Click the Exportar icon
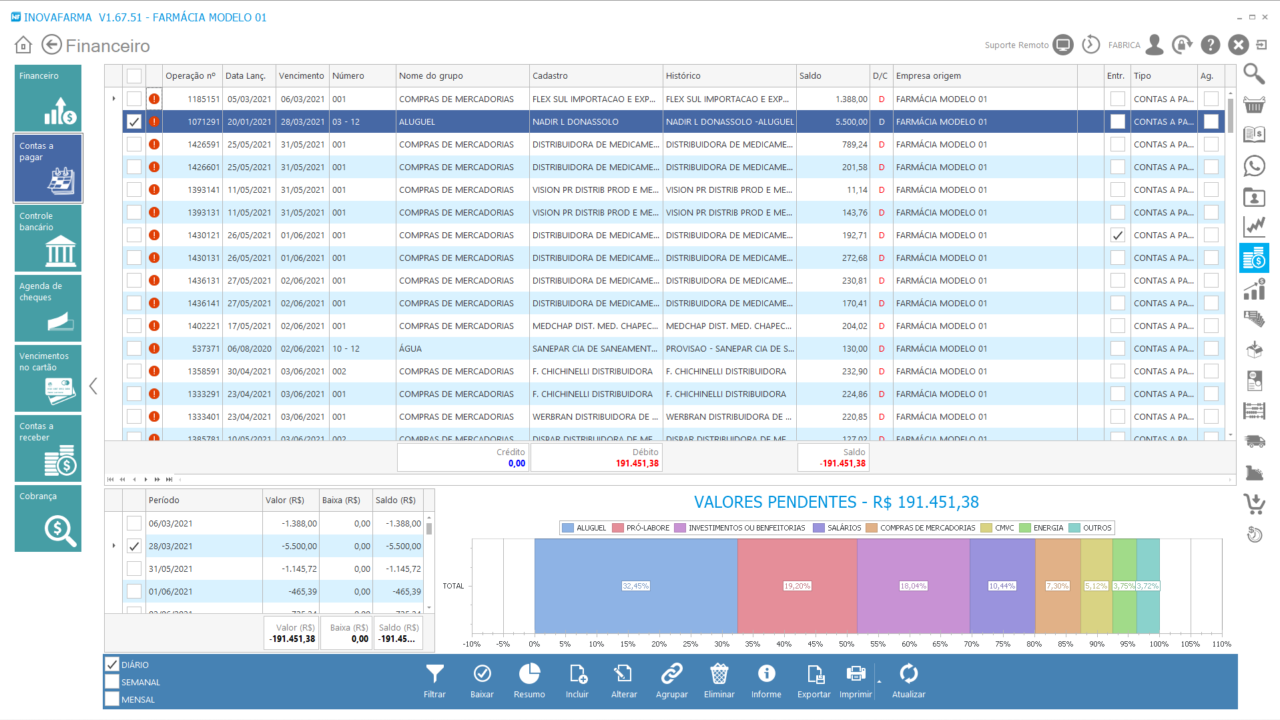Viewport: 1280px width, 720px height. tap(814, 673)
